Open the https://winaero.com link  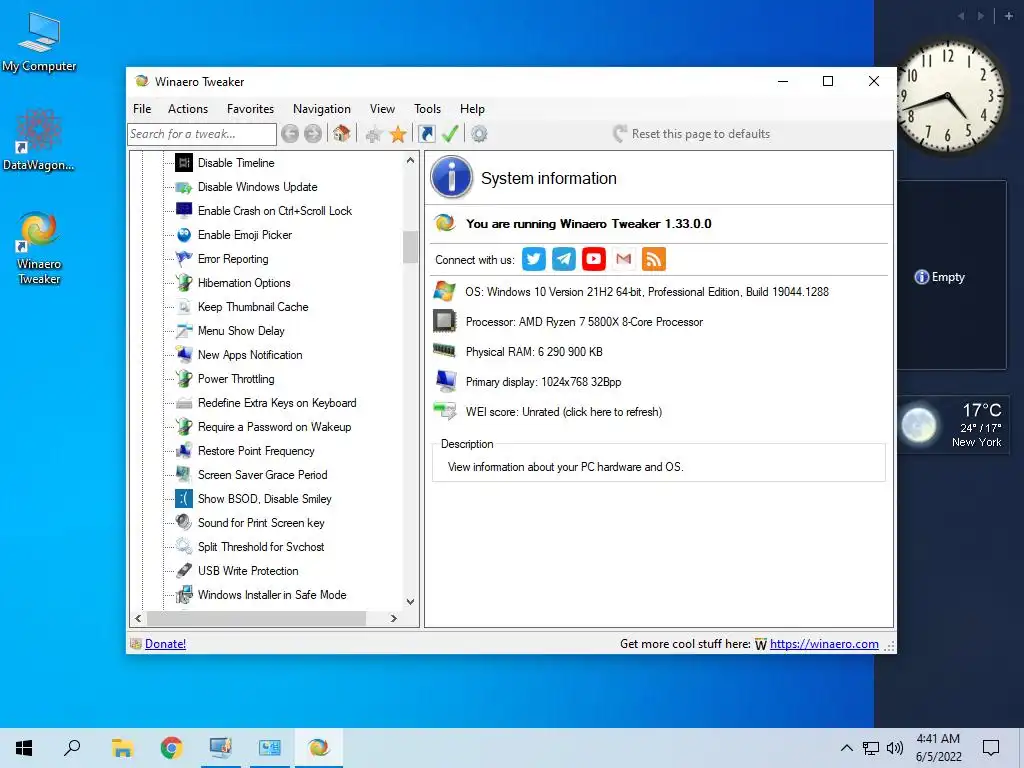click(824, 644)
